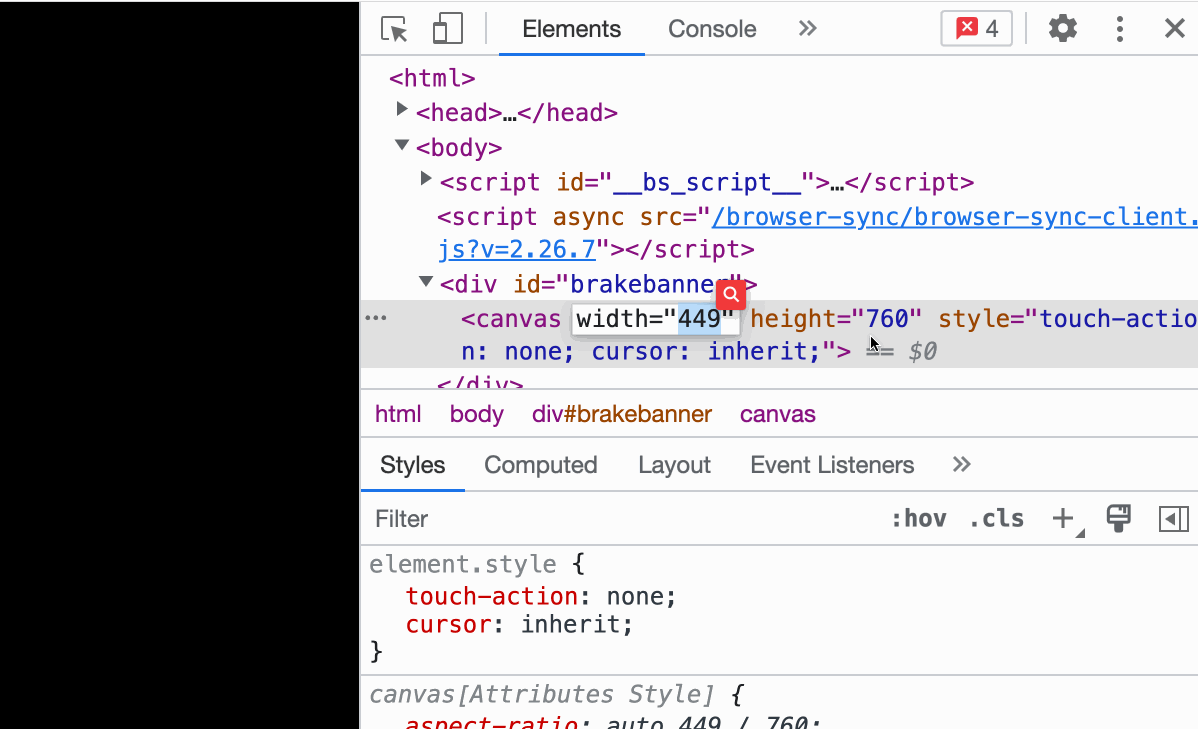Open the rendering emulations paintbrush icon
This screenshot has height=729, width=1198.
[x=1119, y=518]
